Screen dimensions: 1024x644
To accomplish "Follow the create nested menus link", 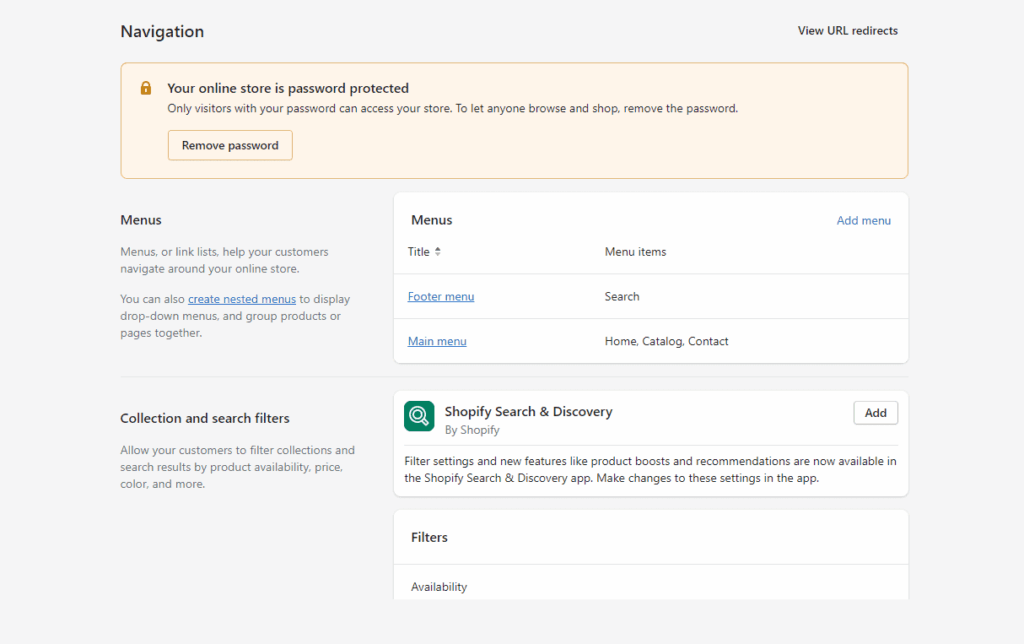I will pyautogui.click(x=242, y=299).
